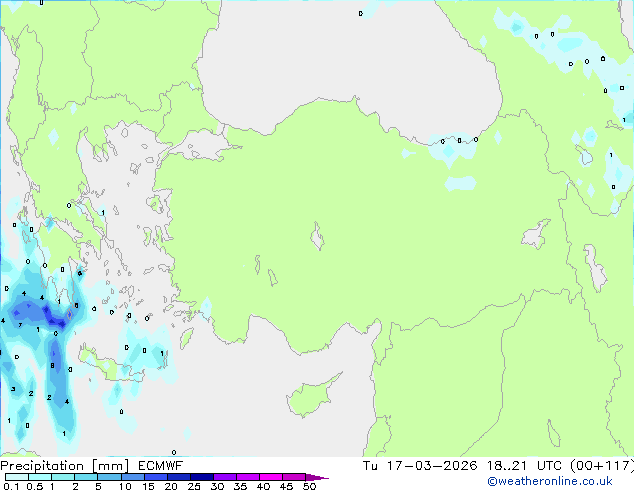Select the 35 mm violet legend swatch

tap(247, 477)
